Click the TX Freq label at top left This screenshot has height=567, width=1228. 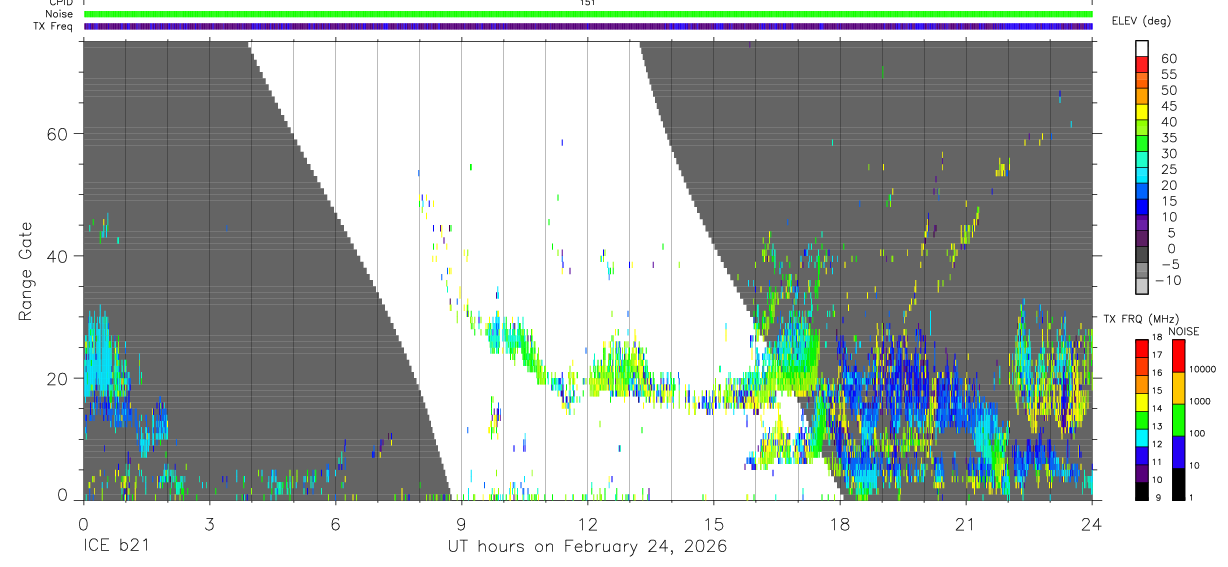pyautogui.click(x=53, y=26)
